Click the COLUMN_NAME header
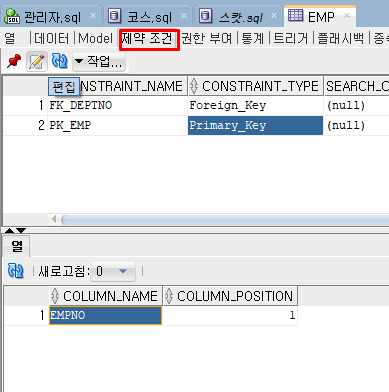 coord(106,296)
